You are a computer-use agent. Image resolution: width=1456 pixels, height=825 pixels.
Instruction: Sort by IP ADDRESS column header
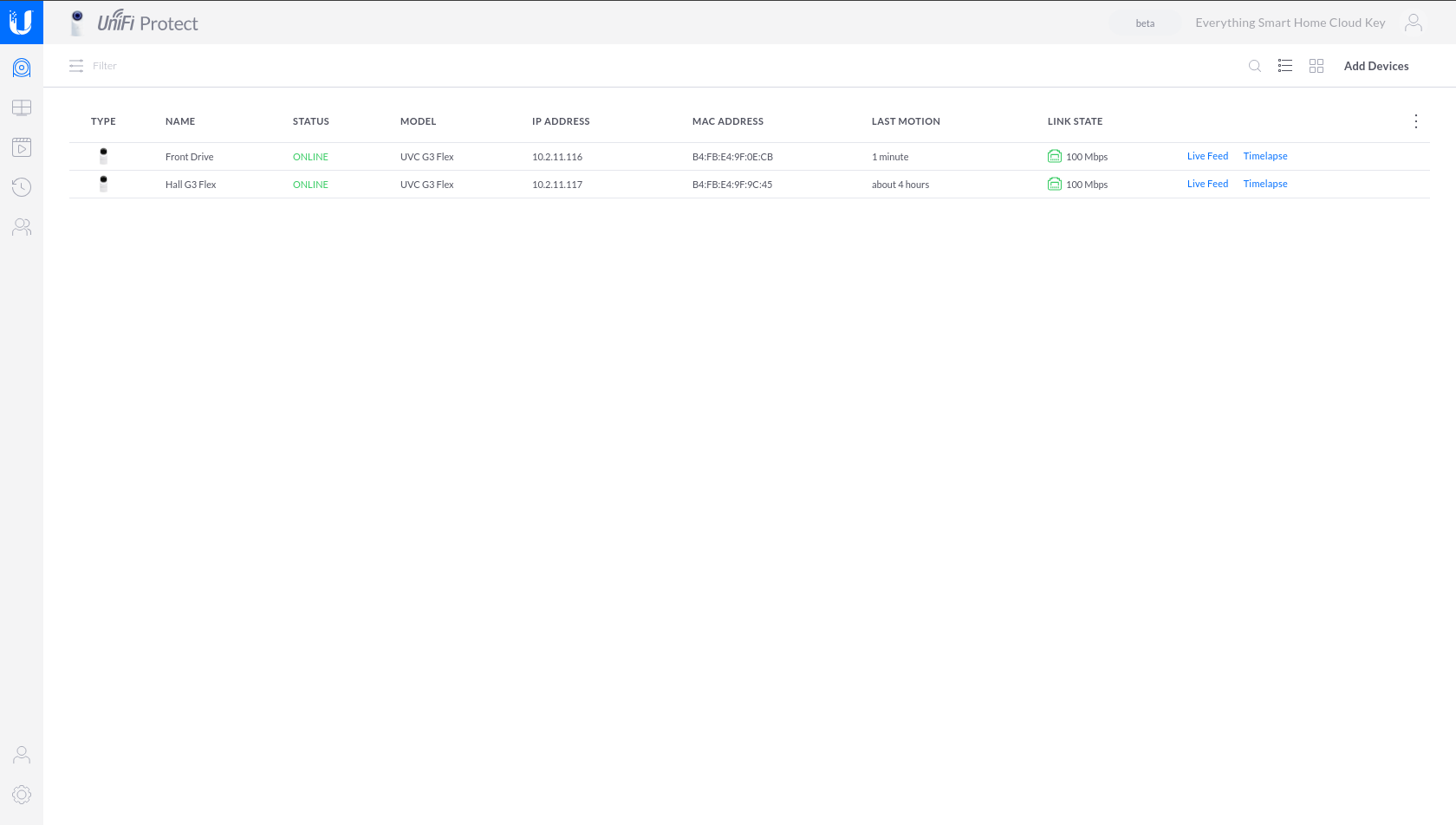(x=561, y=121)
